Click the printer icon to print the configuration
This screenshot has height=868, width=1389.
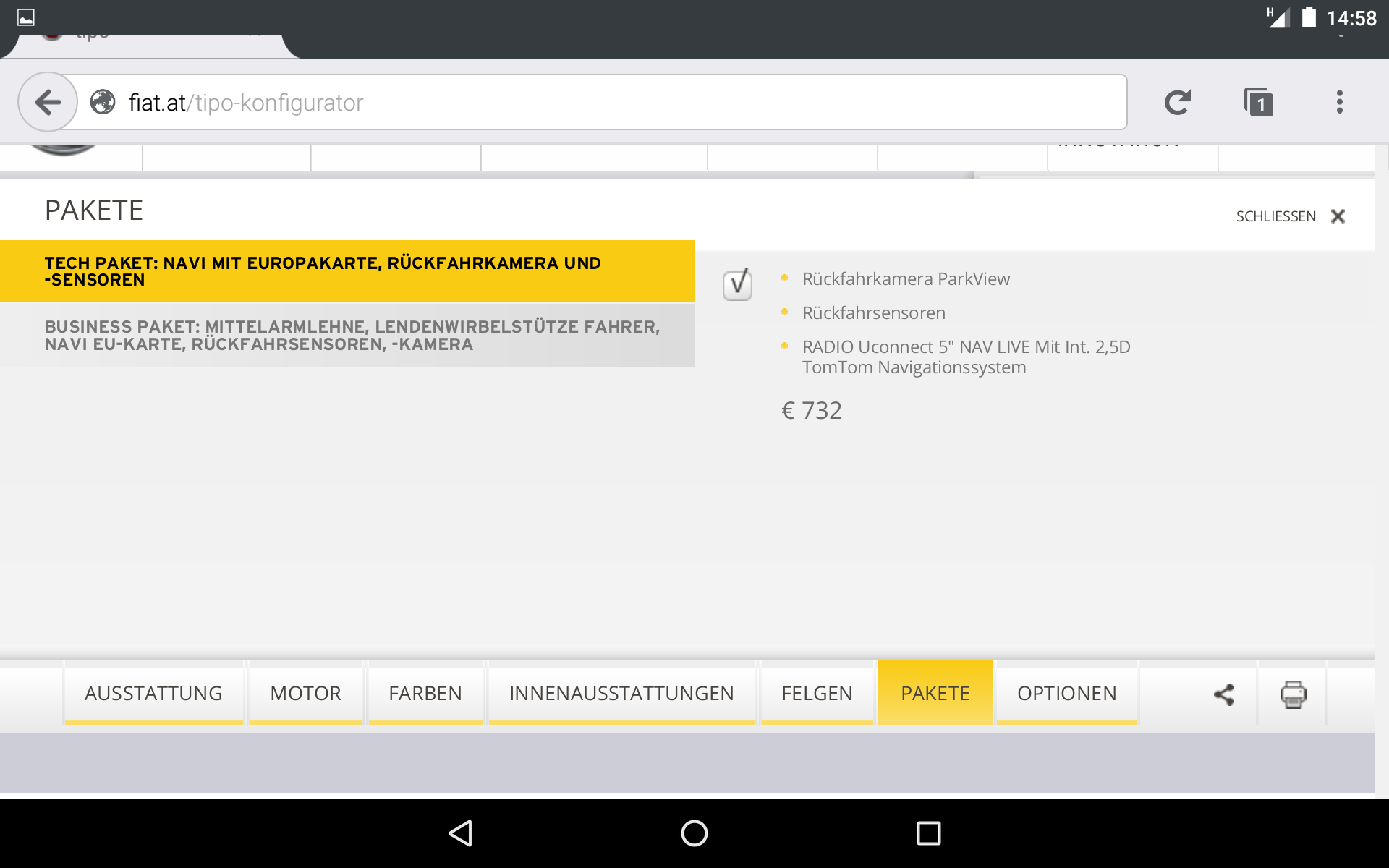tap(1293, 694)
